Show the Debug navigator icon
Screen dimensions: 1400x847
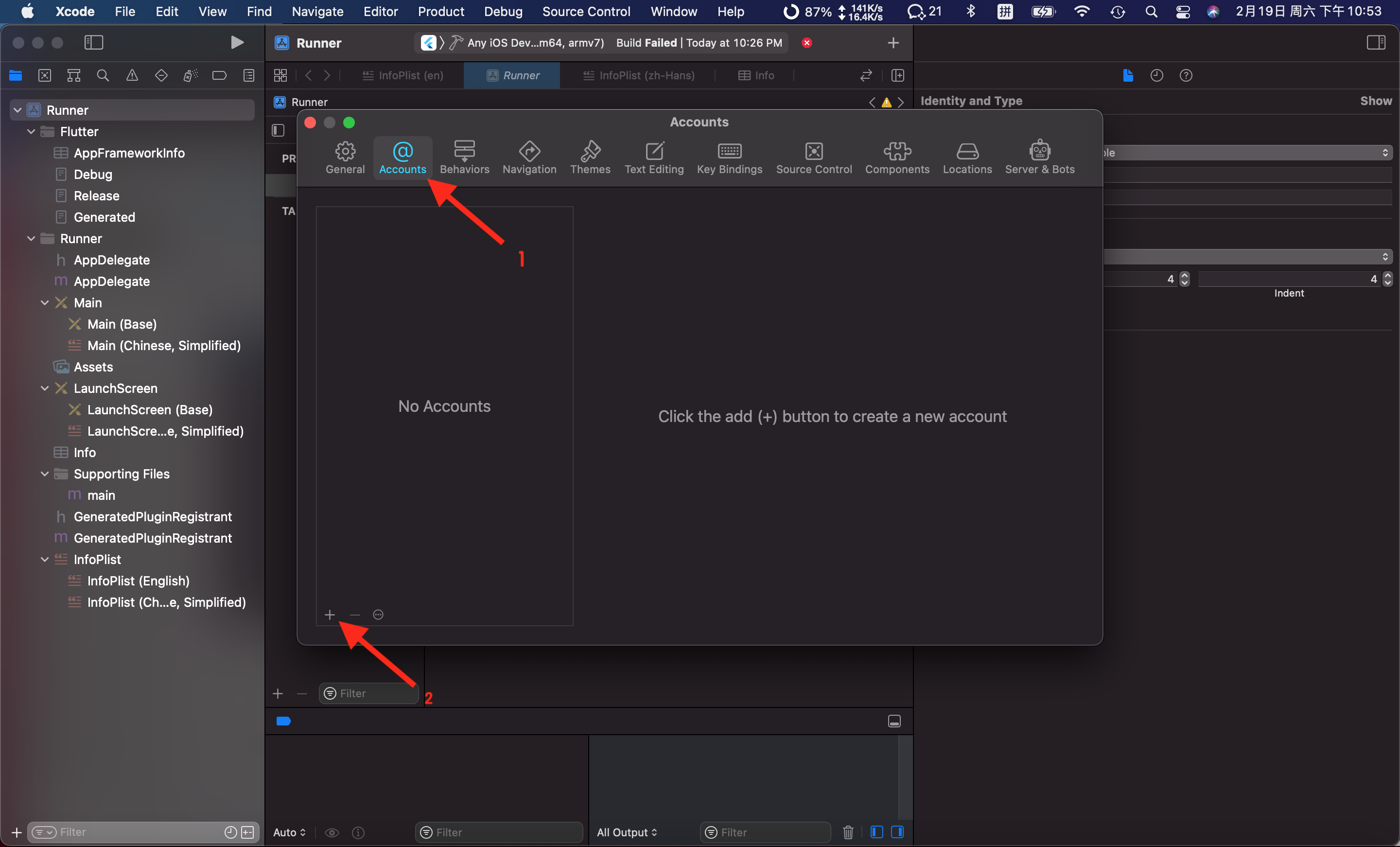pos(191,75)
